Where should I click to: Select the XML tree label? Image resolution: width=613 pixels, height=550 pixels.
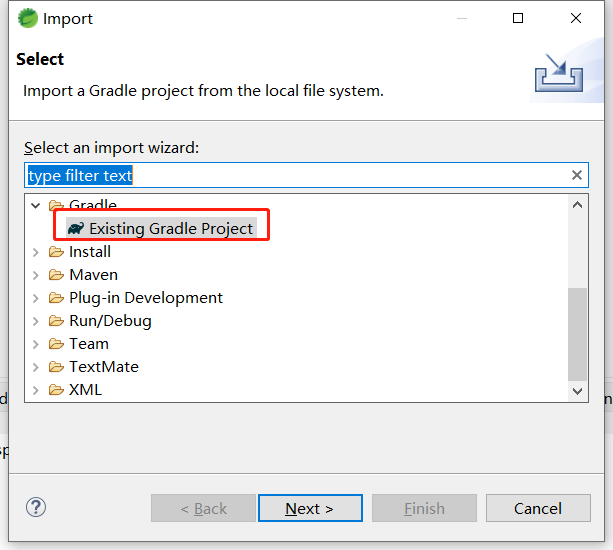pos(85,390)
